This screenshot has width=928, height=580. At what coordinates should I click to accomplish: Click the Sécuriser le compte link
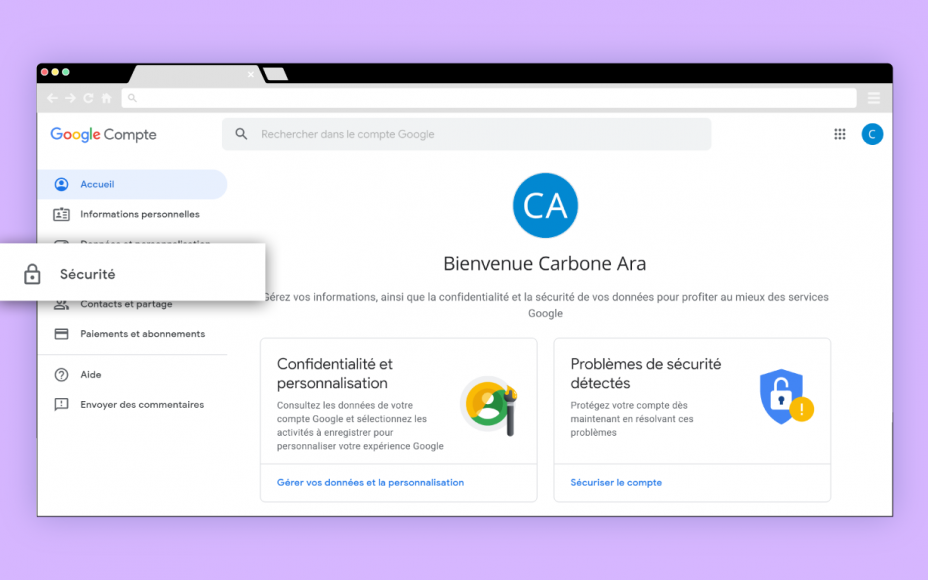coord(616,482)
